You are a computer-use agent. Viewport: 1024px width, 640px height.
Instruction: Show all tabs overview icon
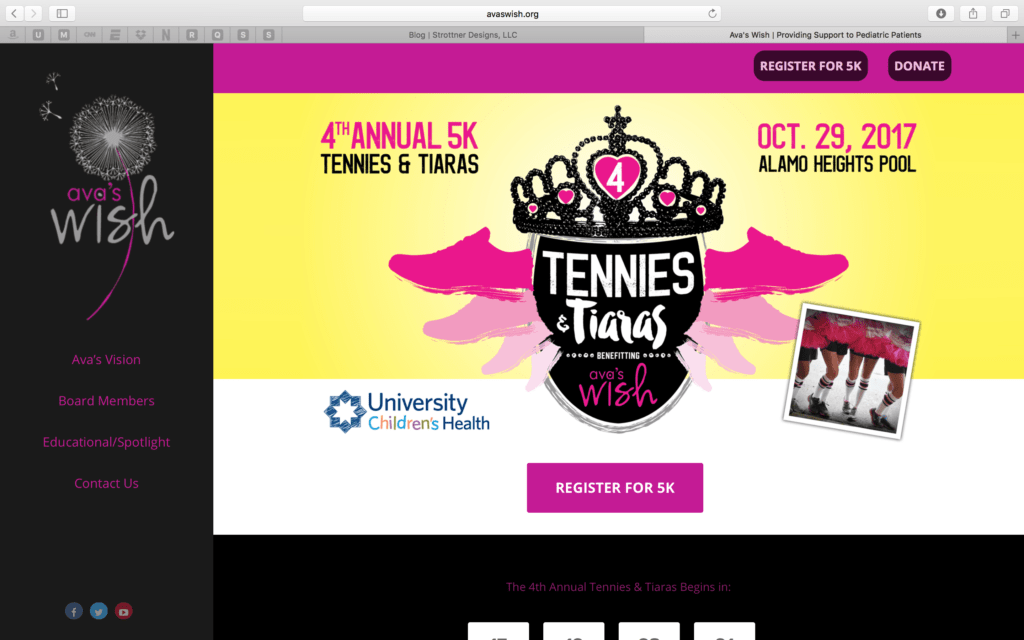point(1004,13)
